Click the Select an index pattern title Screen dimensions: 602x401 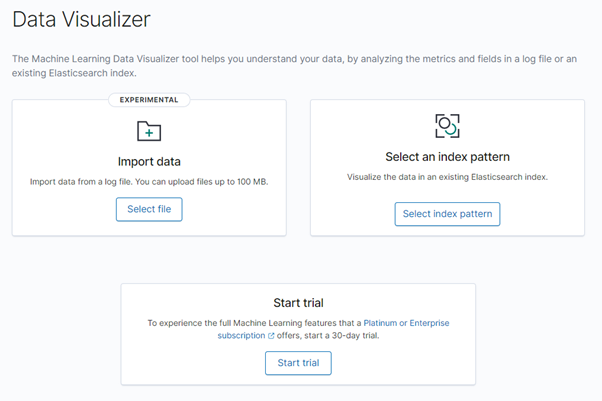pos(447,157)
